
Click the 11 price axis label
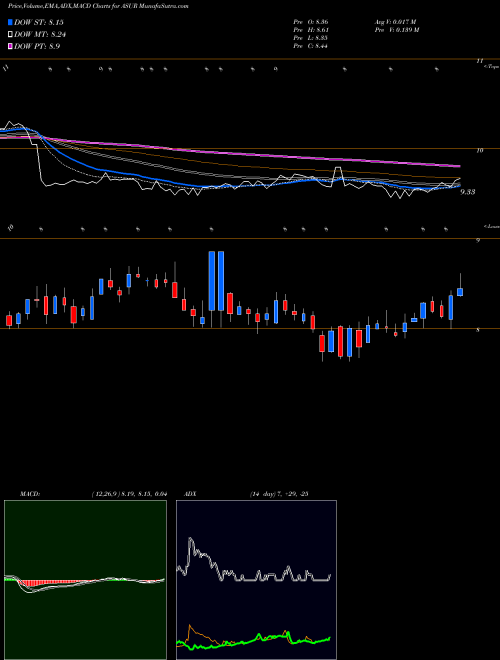pos(479,61)
